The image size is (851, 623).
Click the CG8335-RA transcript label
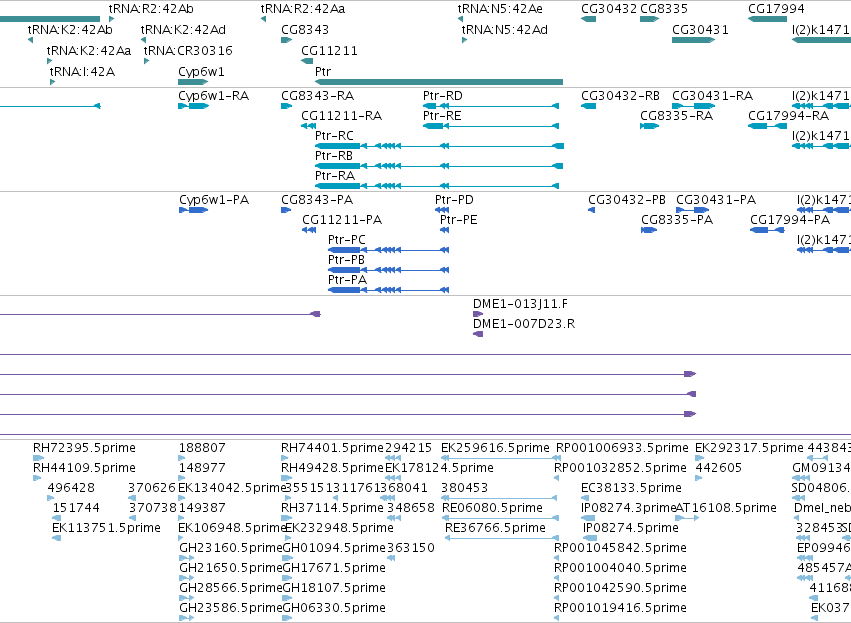click(676, 116)
